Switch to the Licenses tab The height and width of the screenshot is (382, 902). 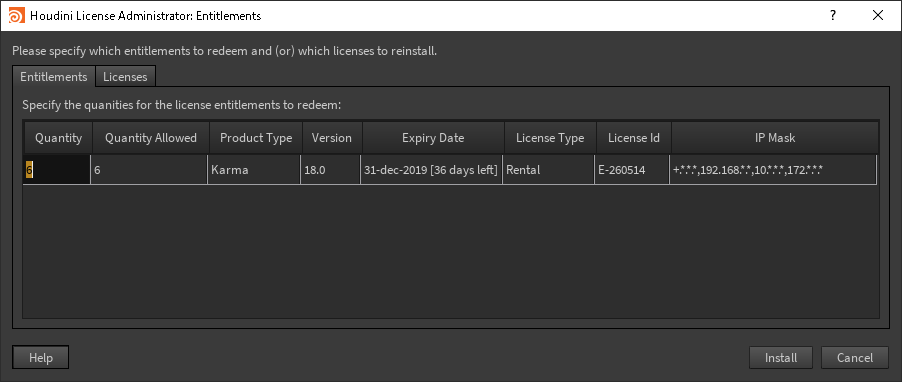pyautogui.click(x=125, y=77)
